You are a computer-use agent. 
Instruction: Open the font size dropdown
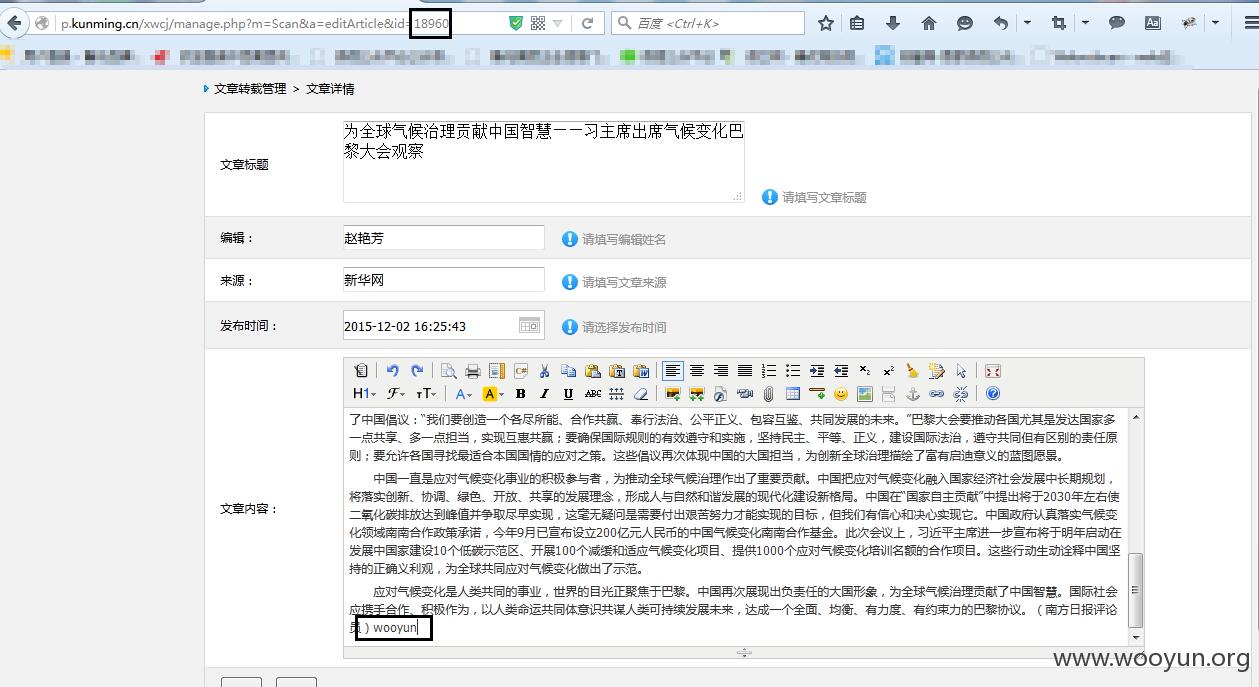[x=425, y=394]
